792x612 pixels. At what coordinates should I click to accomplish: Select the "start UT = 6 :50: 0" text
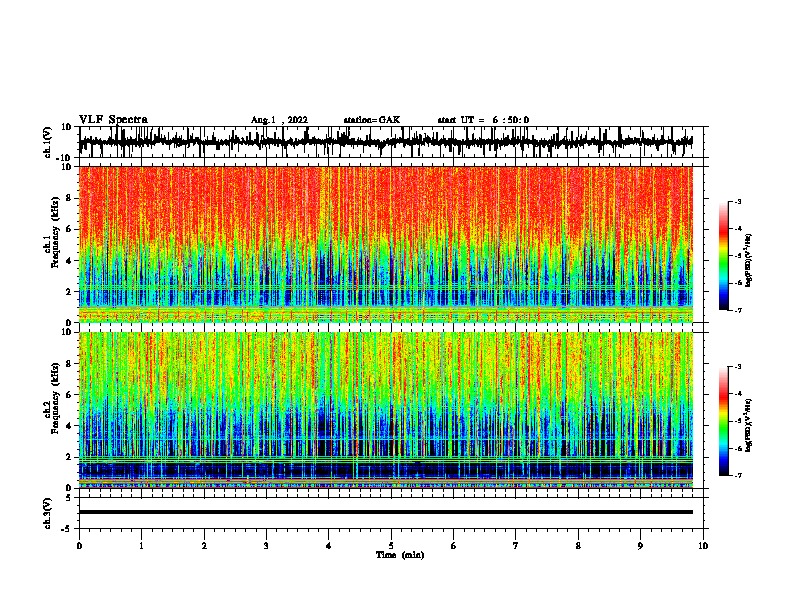pos(483,120)
